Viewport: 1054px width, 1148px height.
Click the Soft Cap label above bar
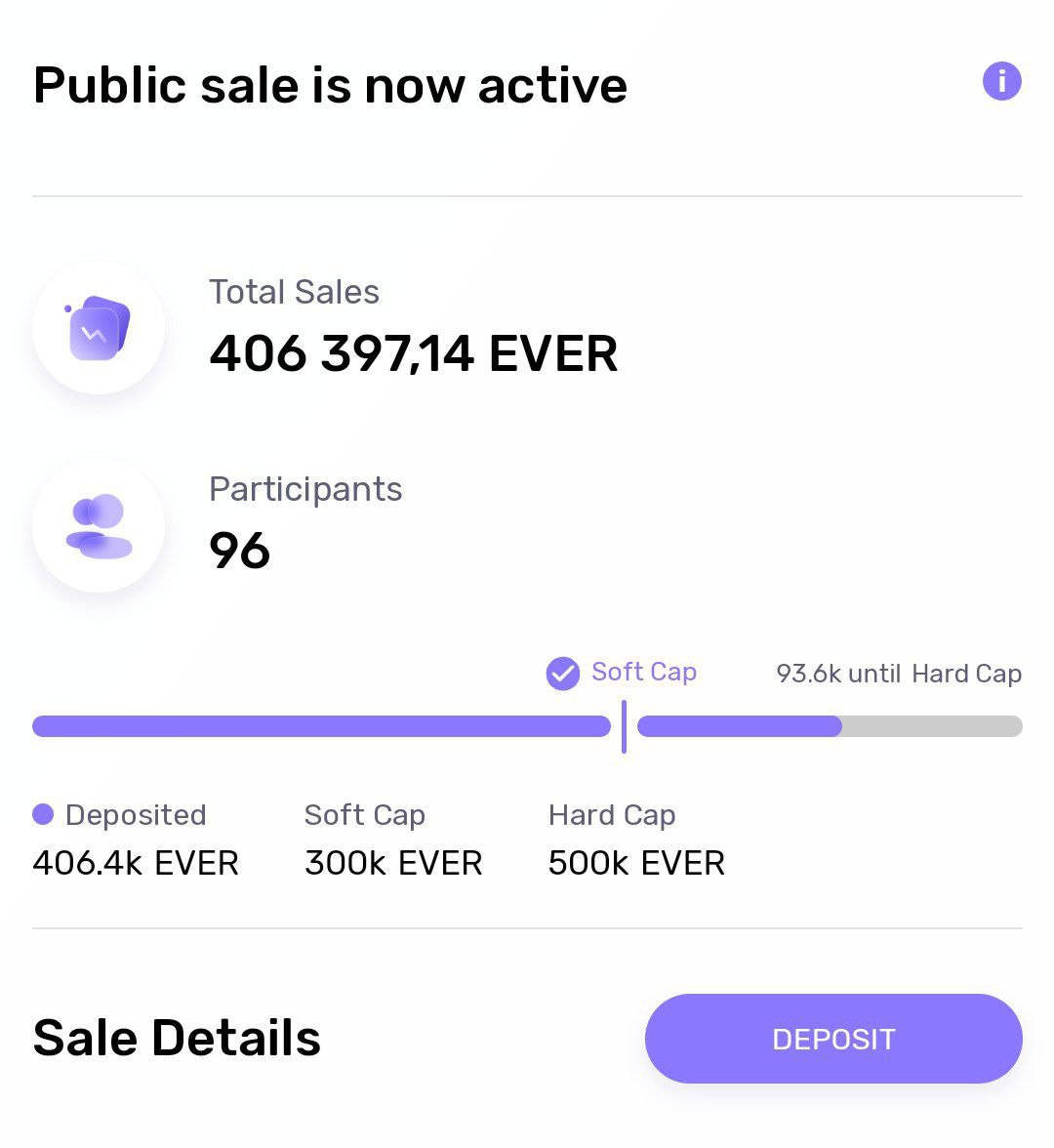[x=644, y=673]
